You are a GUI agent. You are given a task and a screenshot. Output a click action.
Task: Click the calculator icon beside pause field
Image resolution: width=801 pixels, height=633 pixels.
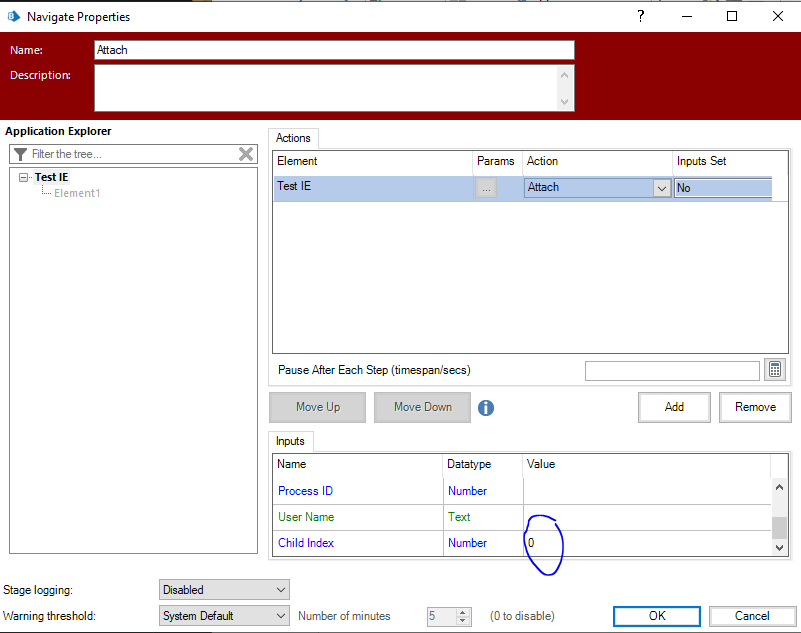(774, 370)
